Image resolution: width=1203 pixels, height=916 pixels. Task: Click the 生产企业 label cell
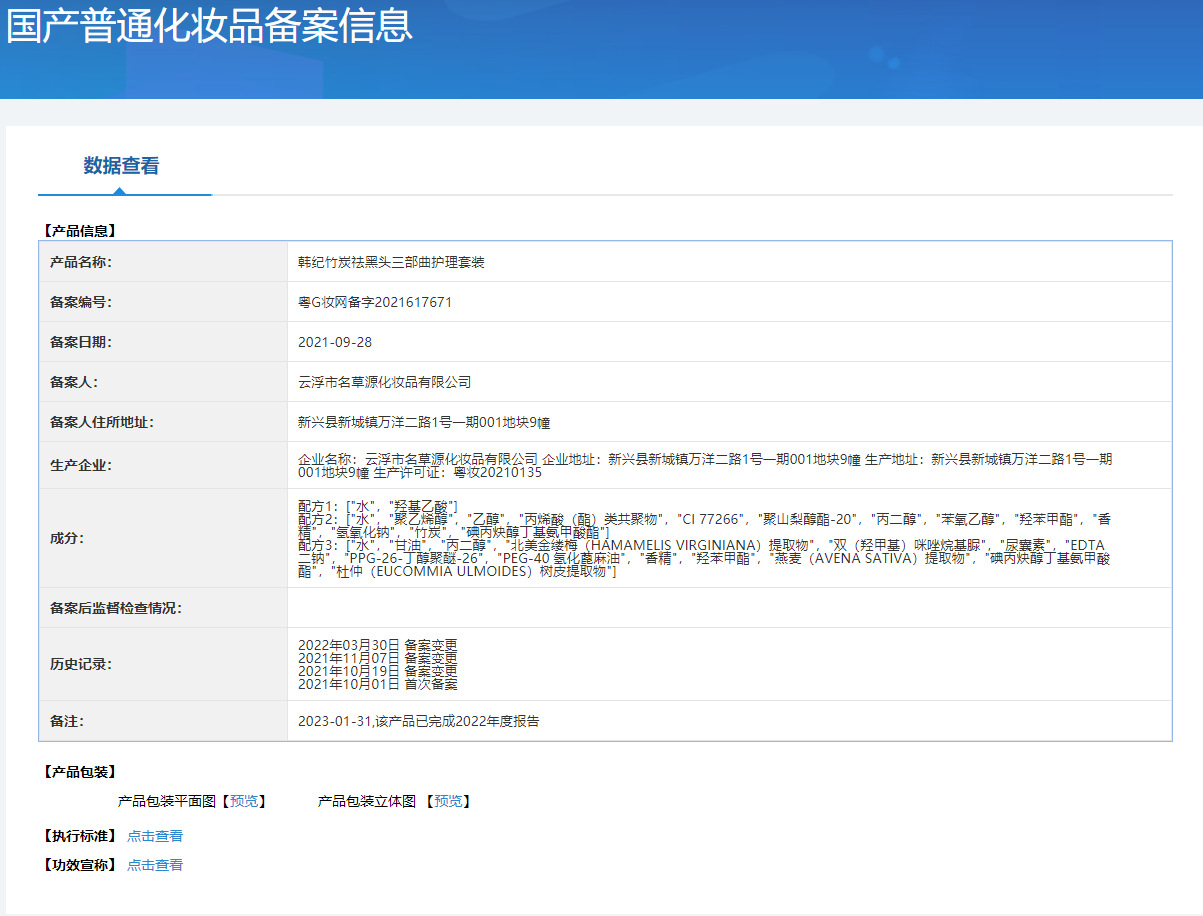tap(163, 465)
